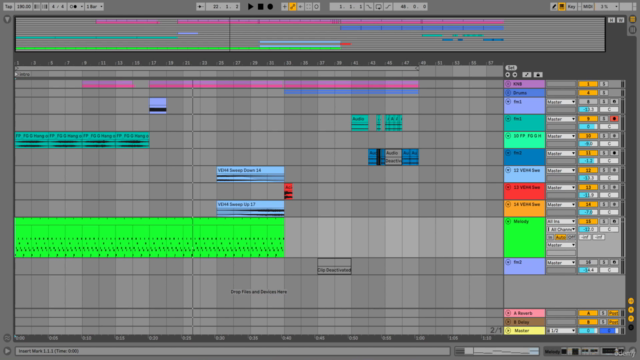Viewport: 640px width, 360px height.
Task: Fold the teal flm1 track
Action: [508, 119]
